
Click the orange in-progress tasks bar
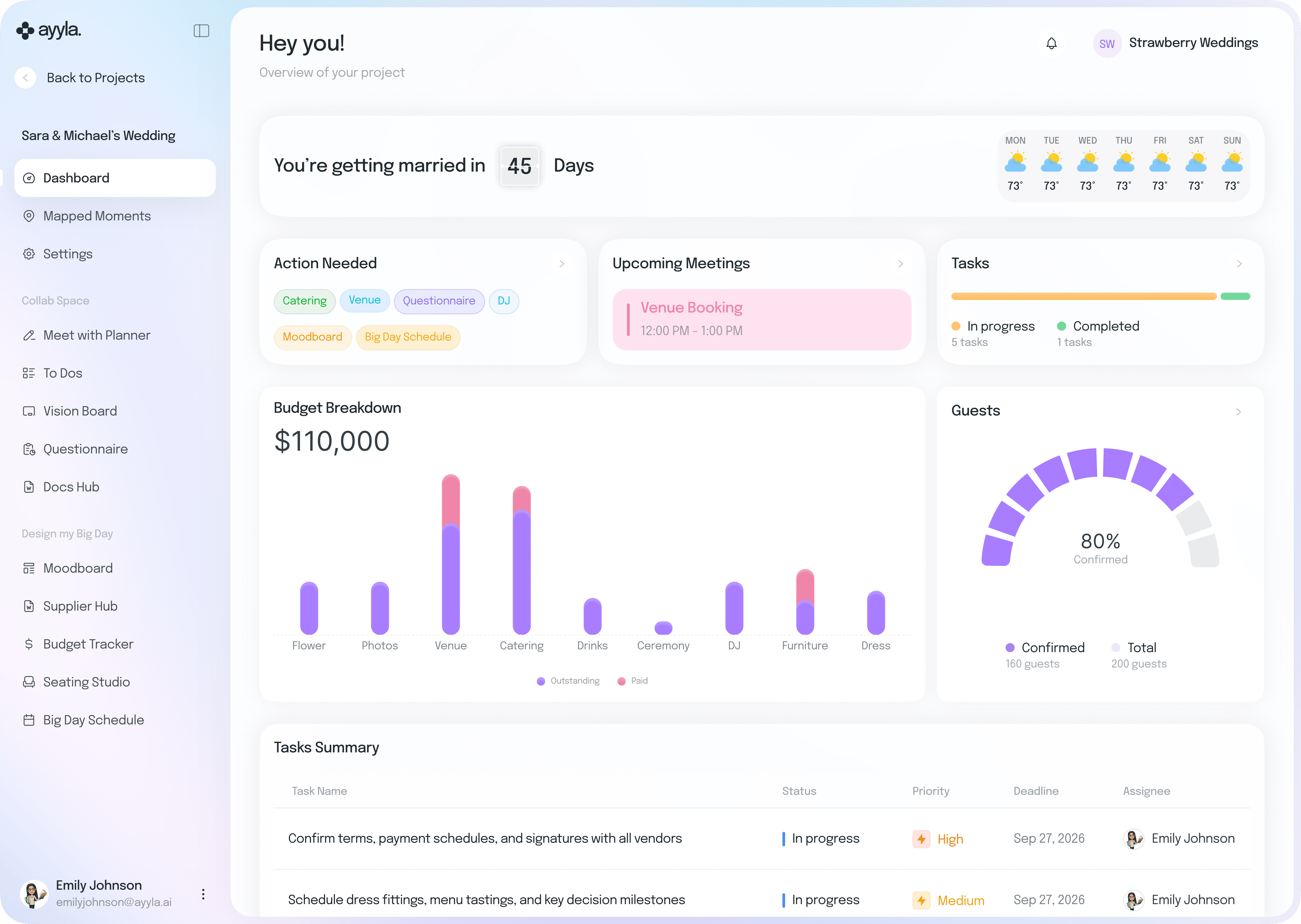pyautogui.click(x=1083, y=296)
